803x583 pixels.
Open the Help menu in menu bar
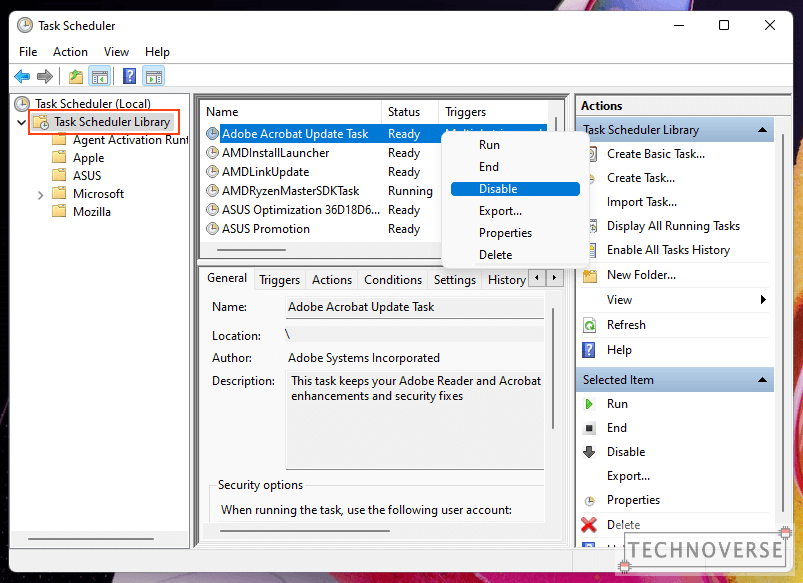click(157, 52)
